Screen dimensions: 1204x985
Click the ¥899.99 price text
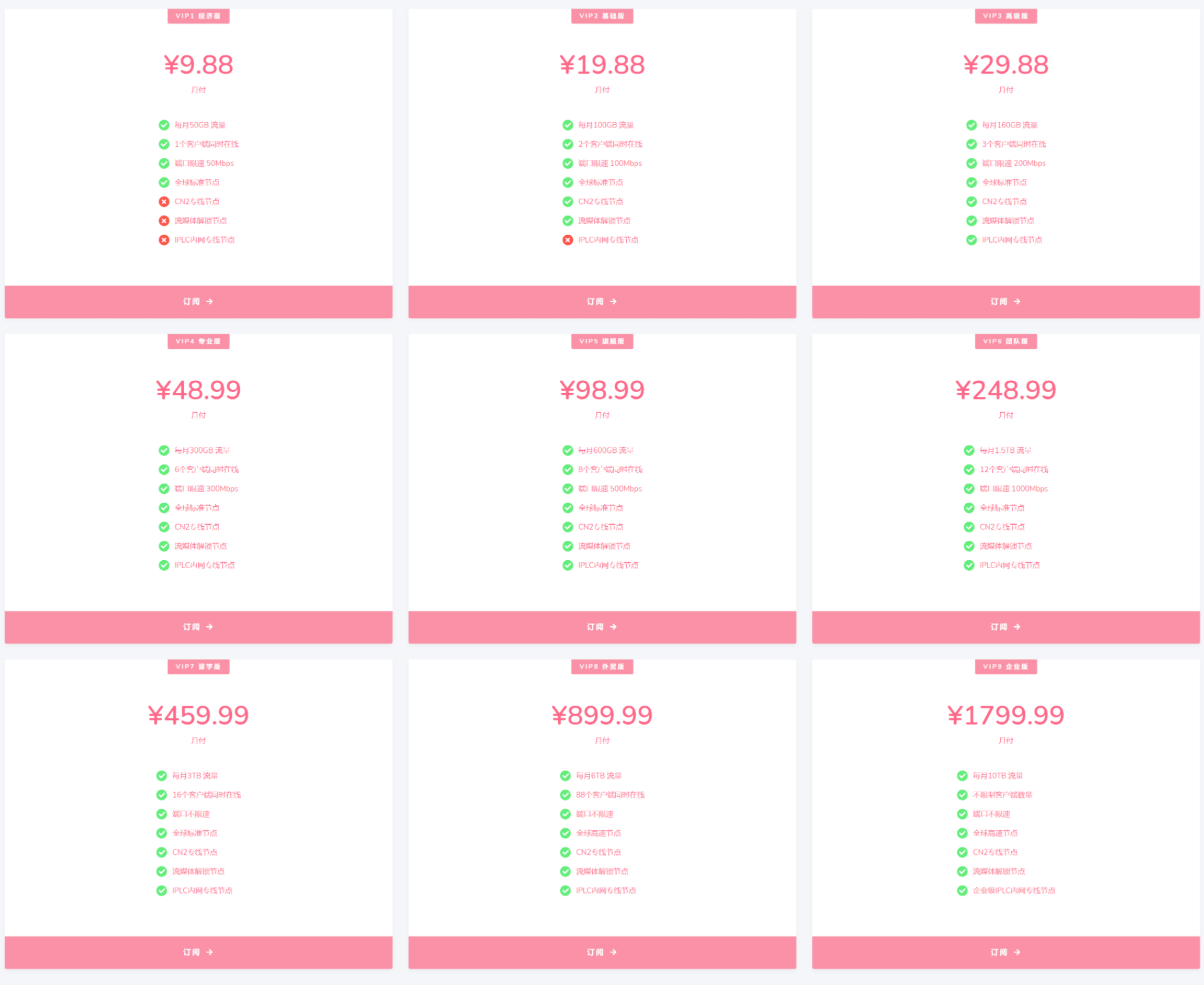[x=601, y=716]
